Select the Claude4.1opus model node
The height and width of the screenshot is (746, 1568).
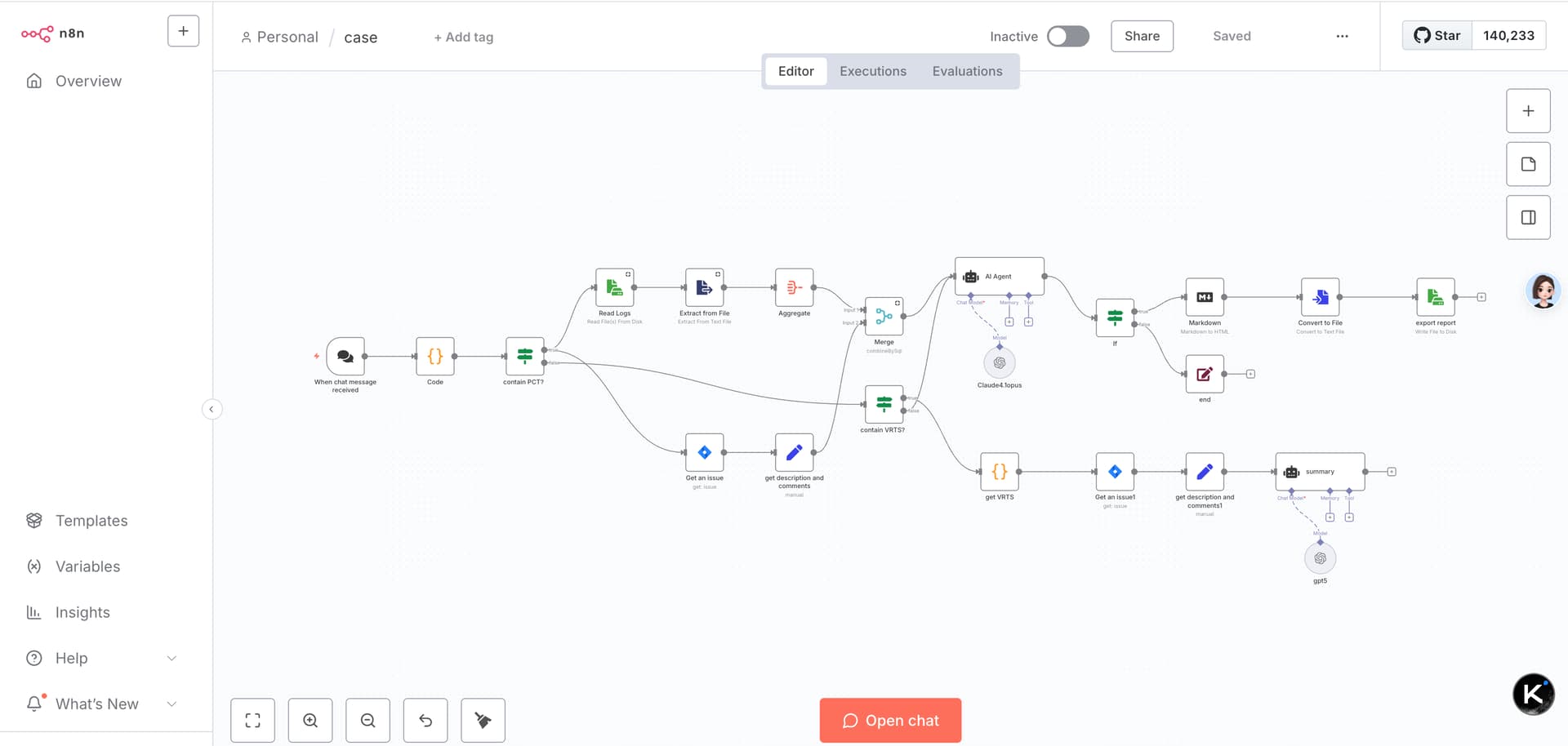tap(999, 362)
